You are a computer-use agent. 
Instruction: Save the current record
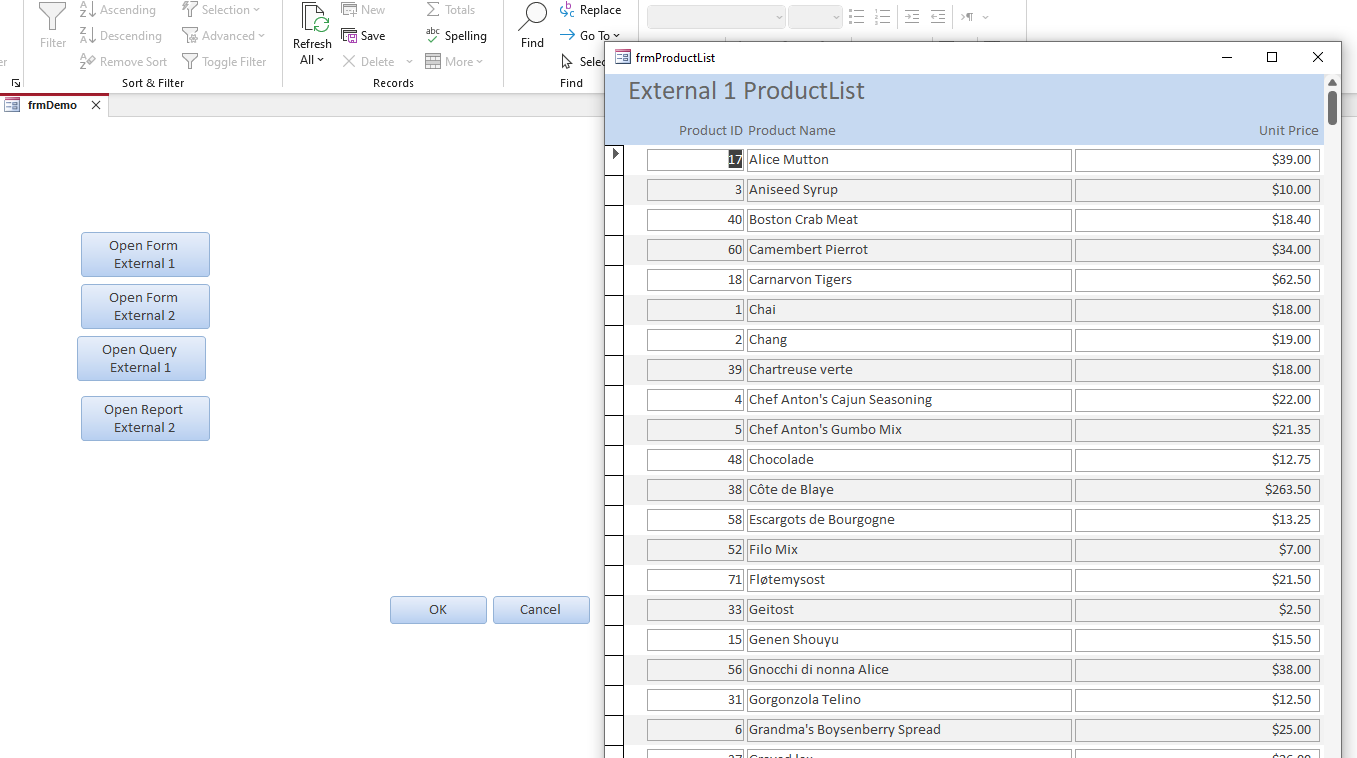point(363,36)
